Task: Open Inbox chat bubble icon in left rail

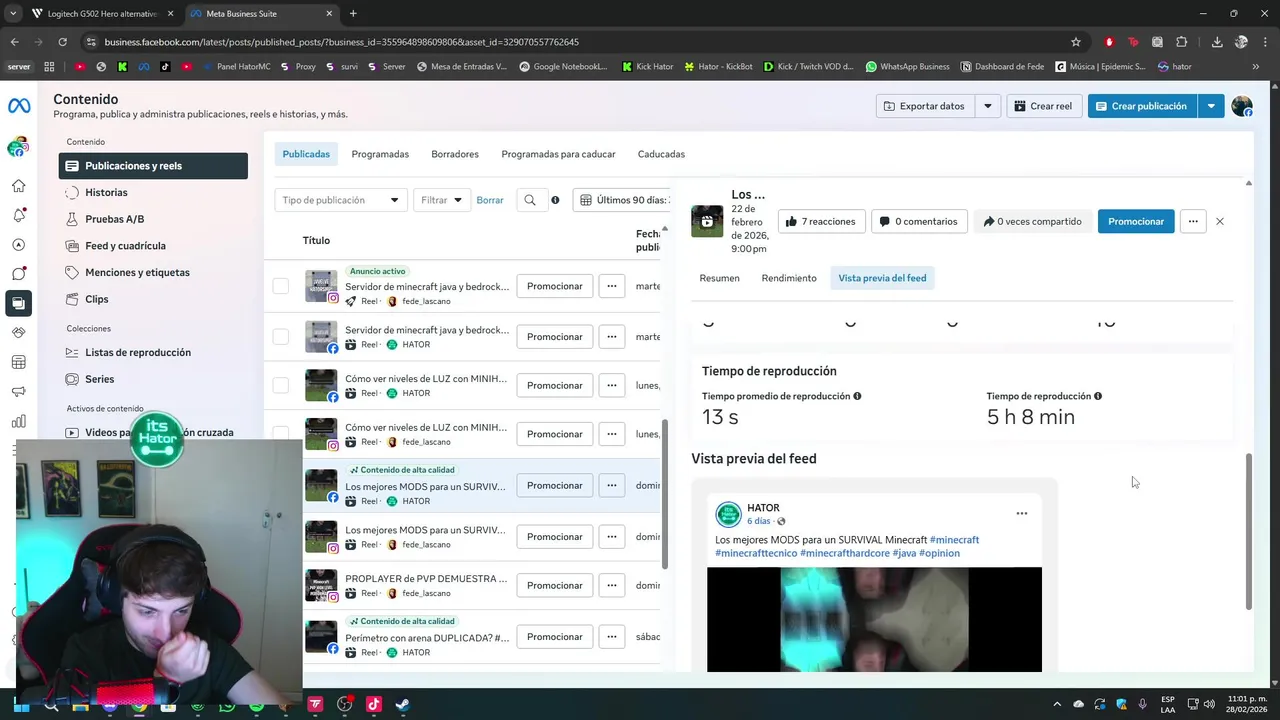Action: pyautogui.click(x=18, y=273)
